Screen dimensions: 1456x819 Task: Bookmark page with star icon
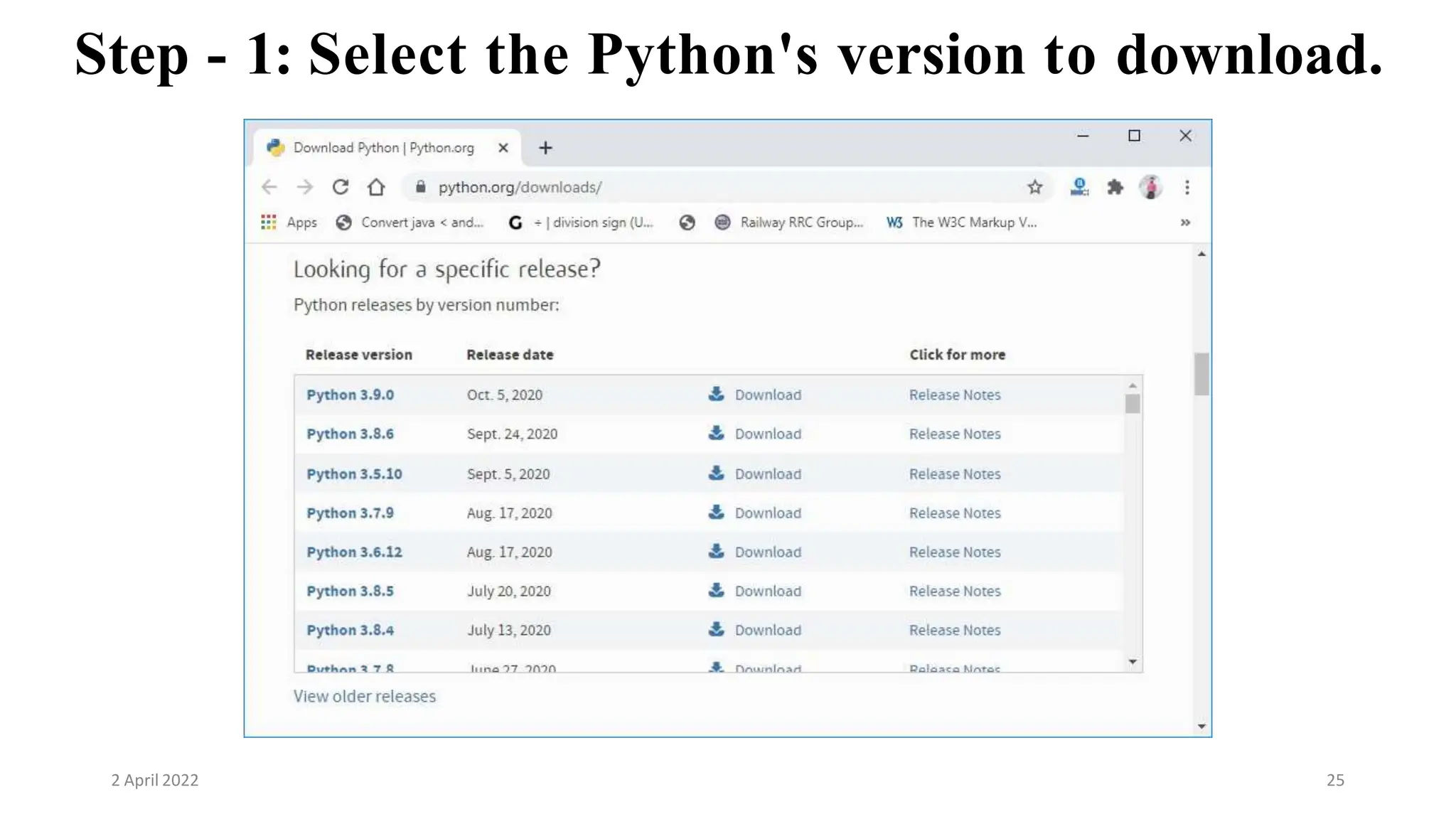[x=1034, y=187]
